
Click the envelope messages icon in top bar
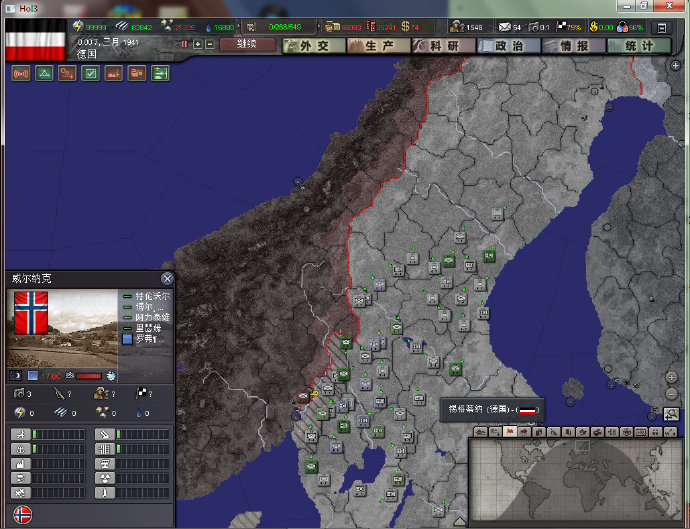click(505, 27)
